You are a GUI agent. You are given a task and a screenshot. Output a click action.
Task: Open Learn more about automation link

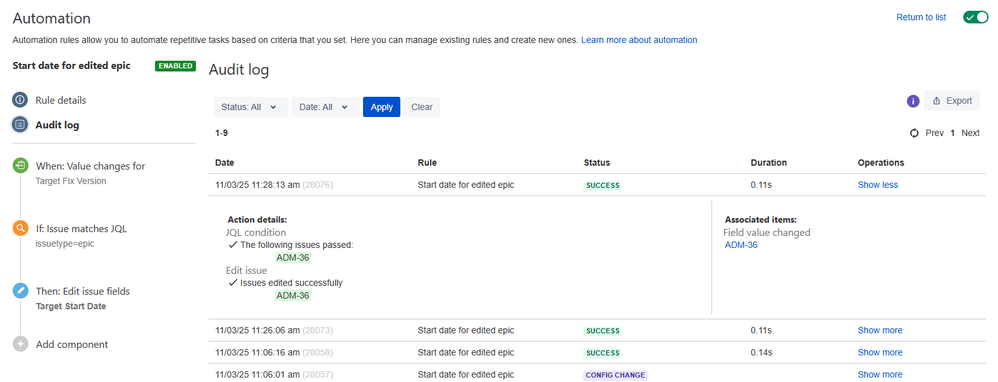point(639,39)
